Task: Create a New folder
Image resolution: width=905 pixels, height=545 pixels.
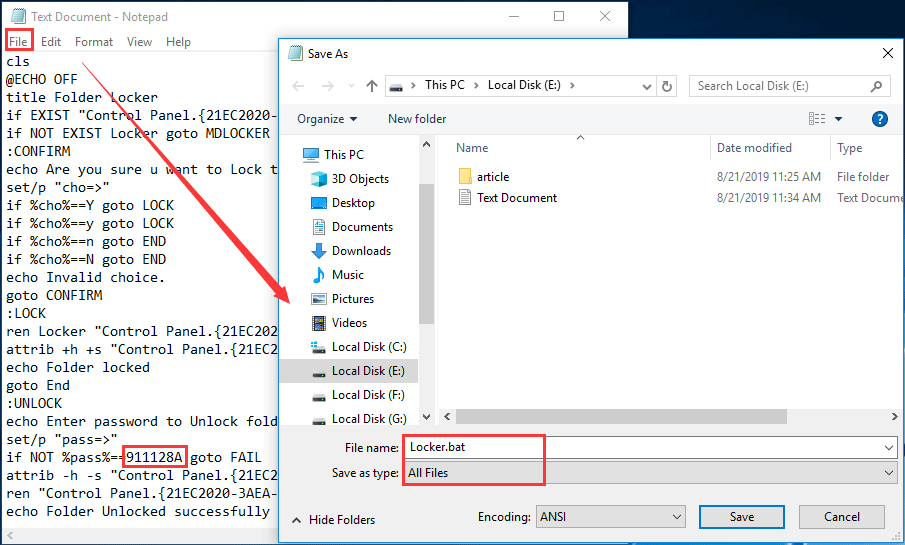Action: tap(417, 119)
